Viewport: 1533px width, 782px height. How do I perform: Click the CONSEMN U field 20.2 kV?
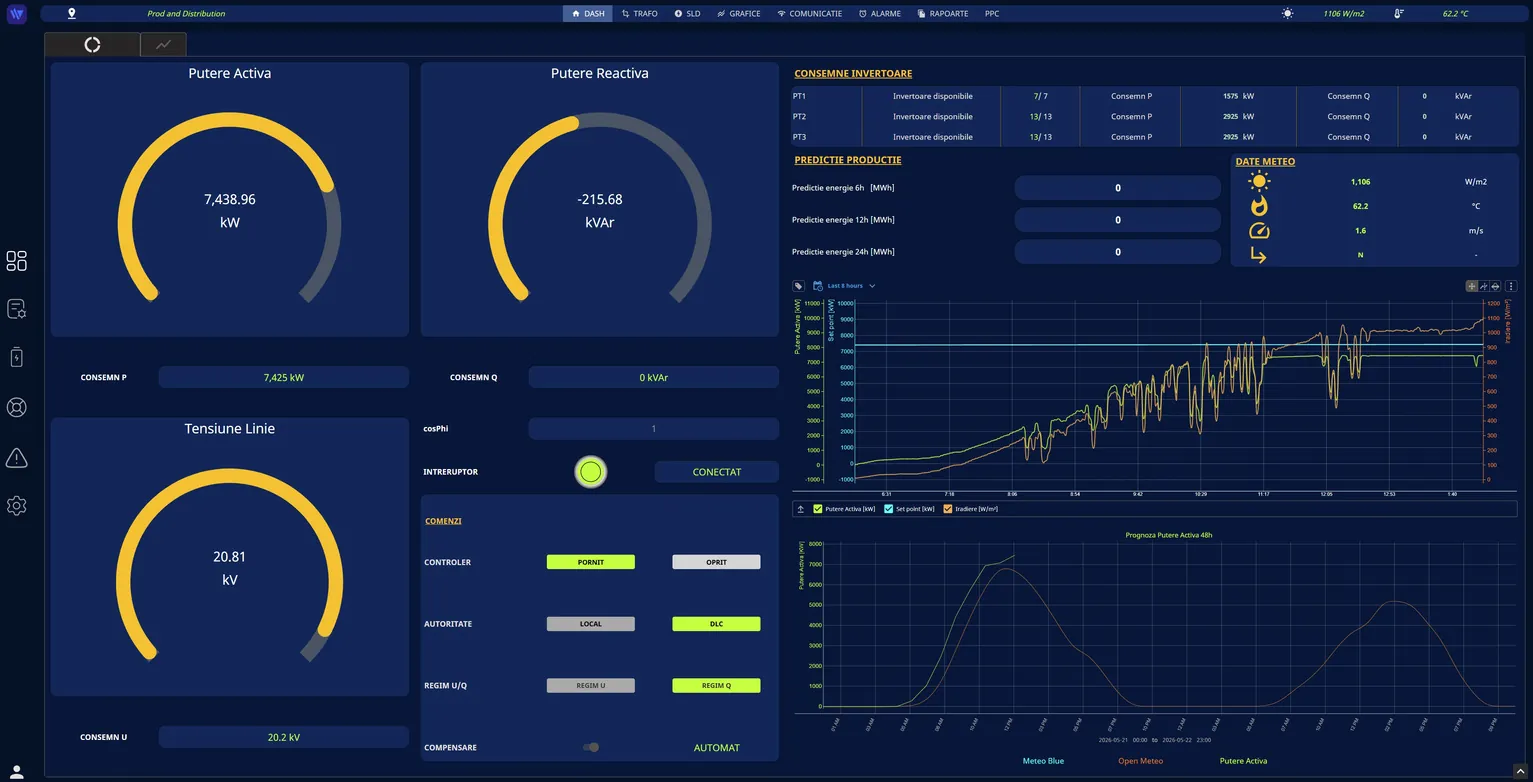[x=284, y=737]
